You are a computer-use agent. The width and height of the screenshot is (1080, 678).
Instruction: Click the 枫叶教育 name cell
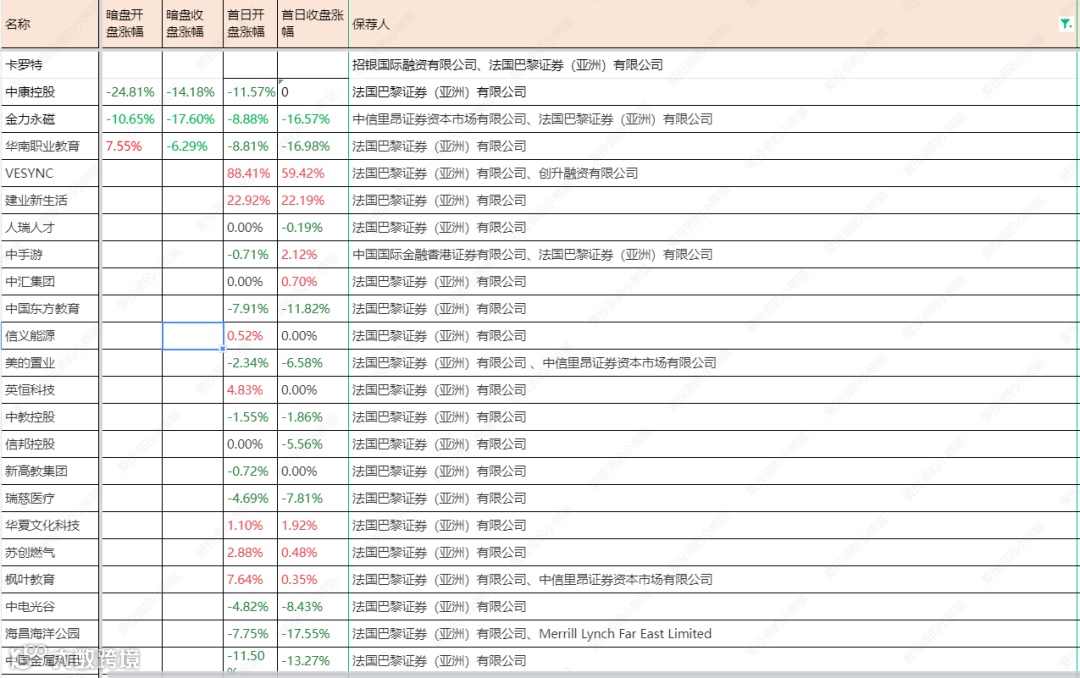[x=50, y=579]
